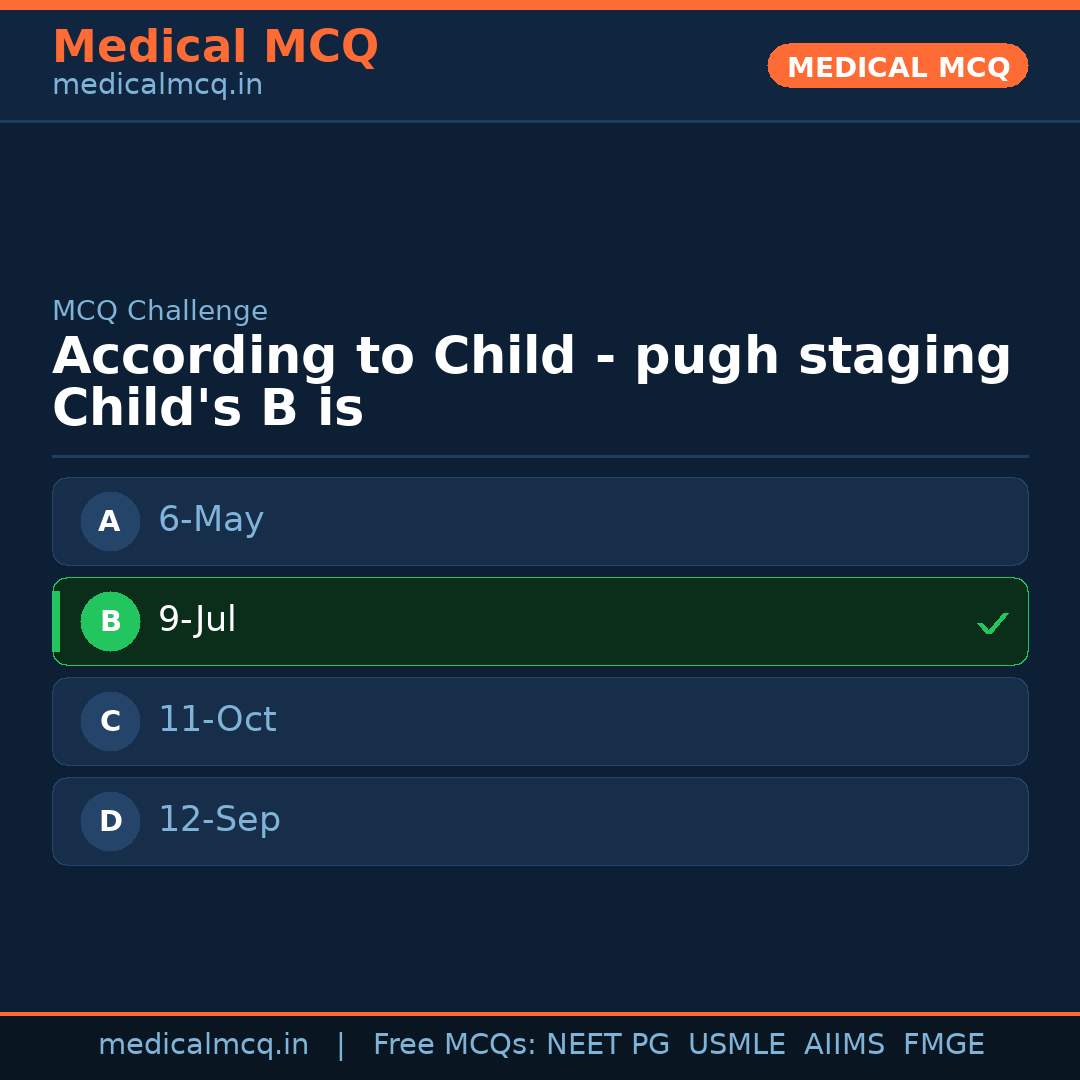Viewport: 1080px width, 1080px height.
Task: Open the AIIMS free MCQs link
Action: (x=845, y=1044)
